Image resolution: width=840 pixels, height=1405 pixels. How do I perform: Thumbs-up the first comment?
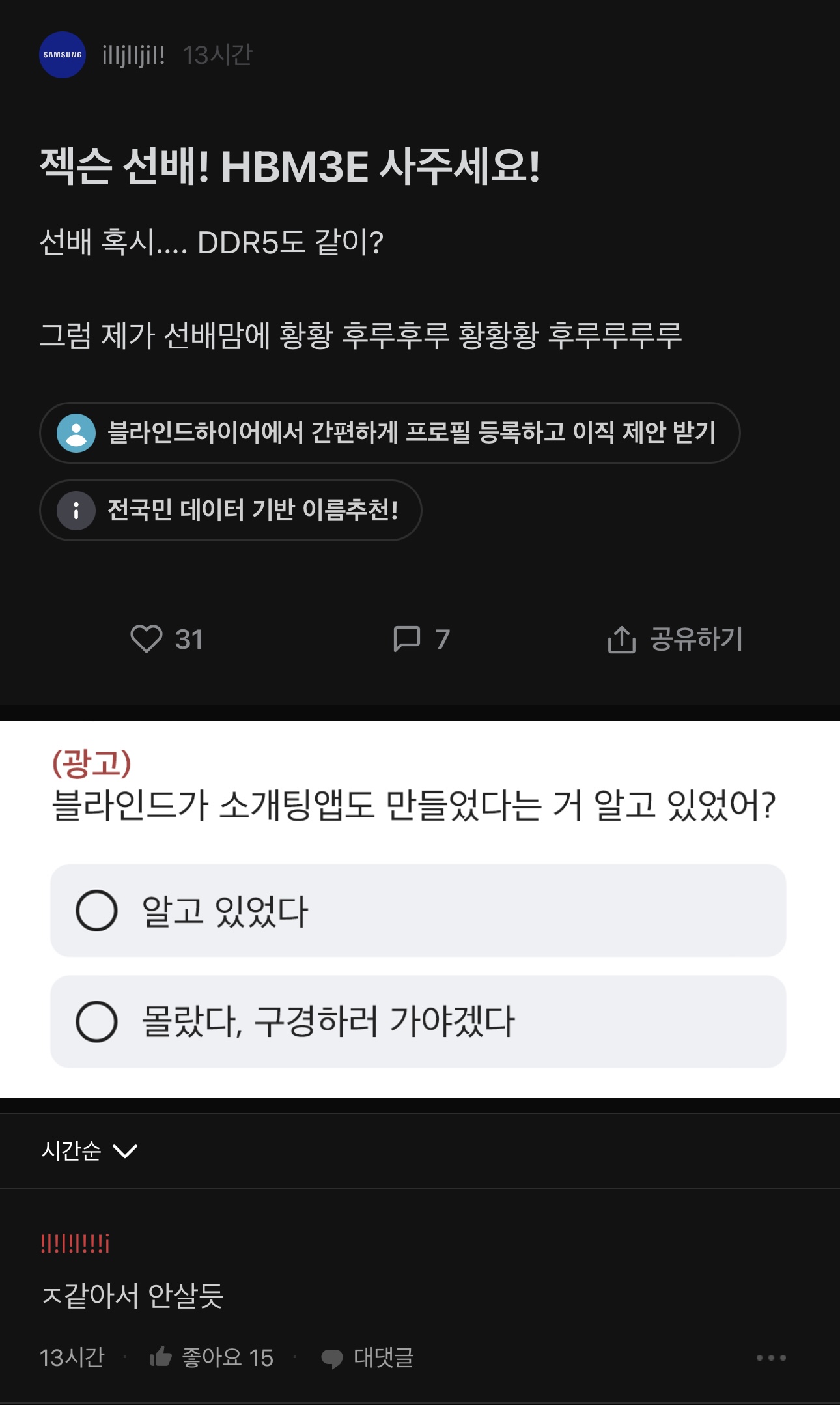click(x=161, y=1357)
